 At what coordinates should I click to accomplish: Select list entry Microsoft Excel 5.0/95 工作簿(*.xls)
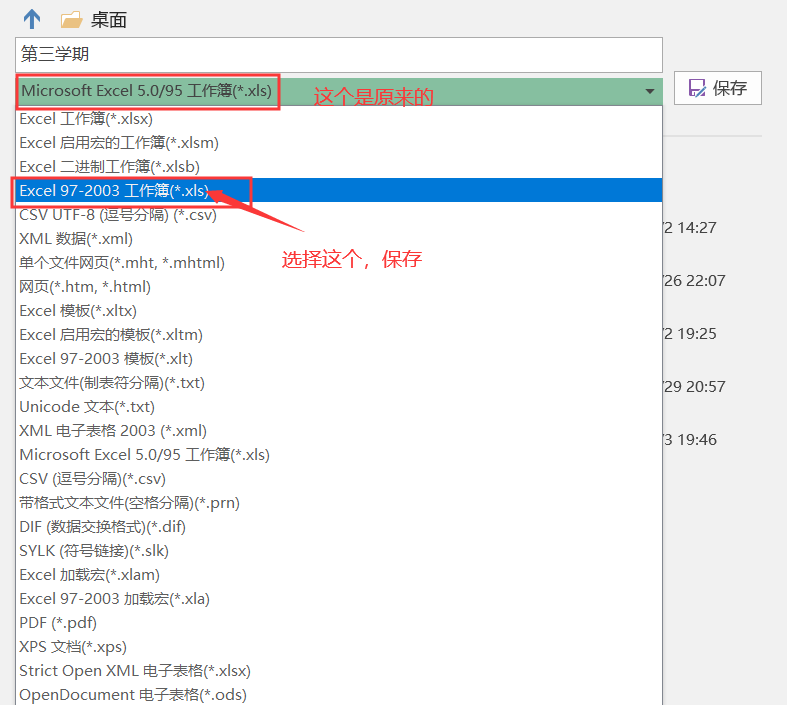coord(339,455)
